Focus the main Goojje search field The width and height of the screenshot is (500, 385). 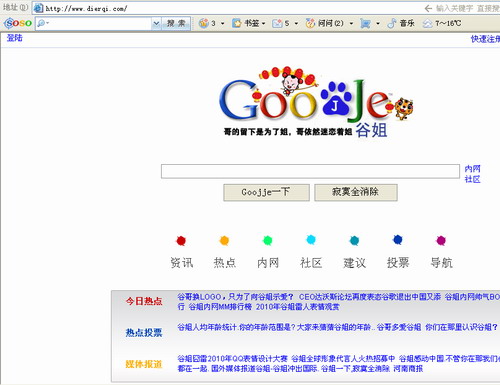pos(310,171)
